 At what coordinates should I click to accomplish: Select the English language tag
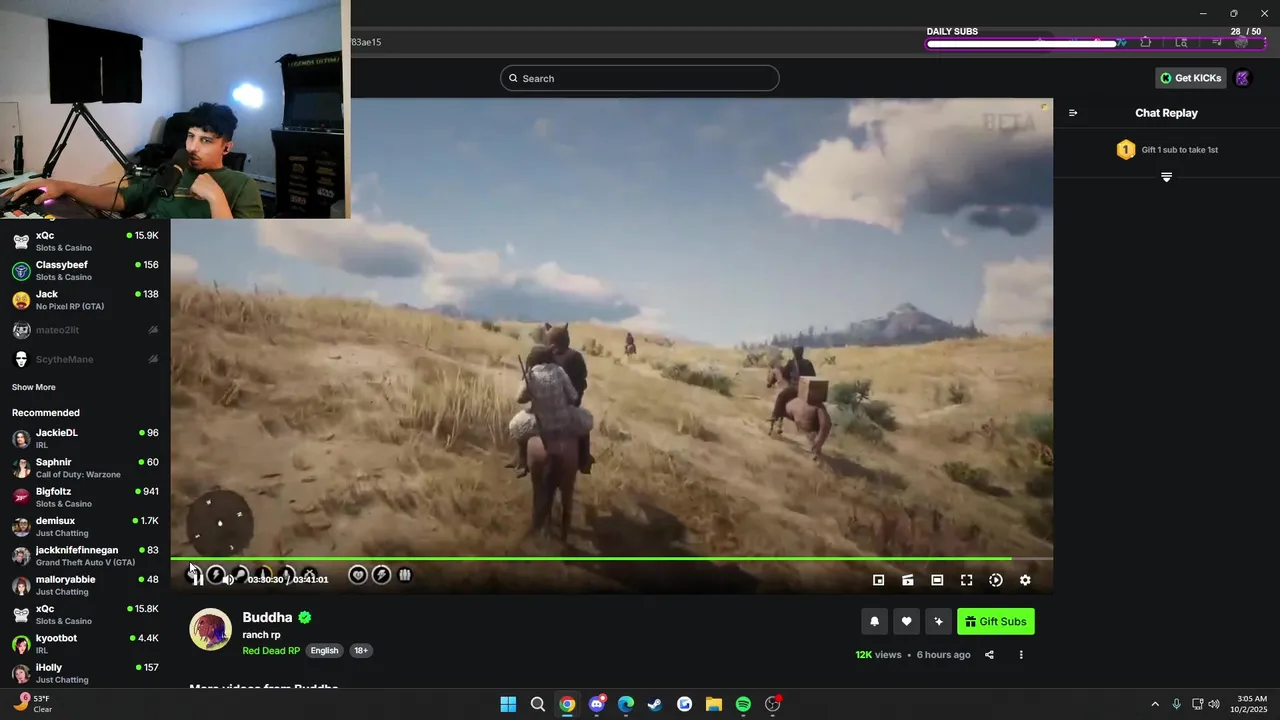[x=324, y=650]
